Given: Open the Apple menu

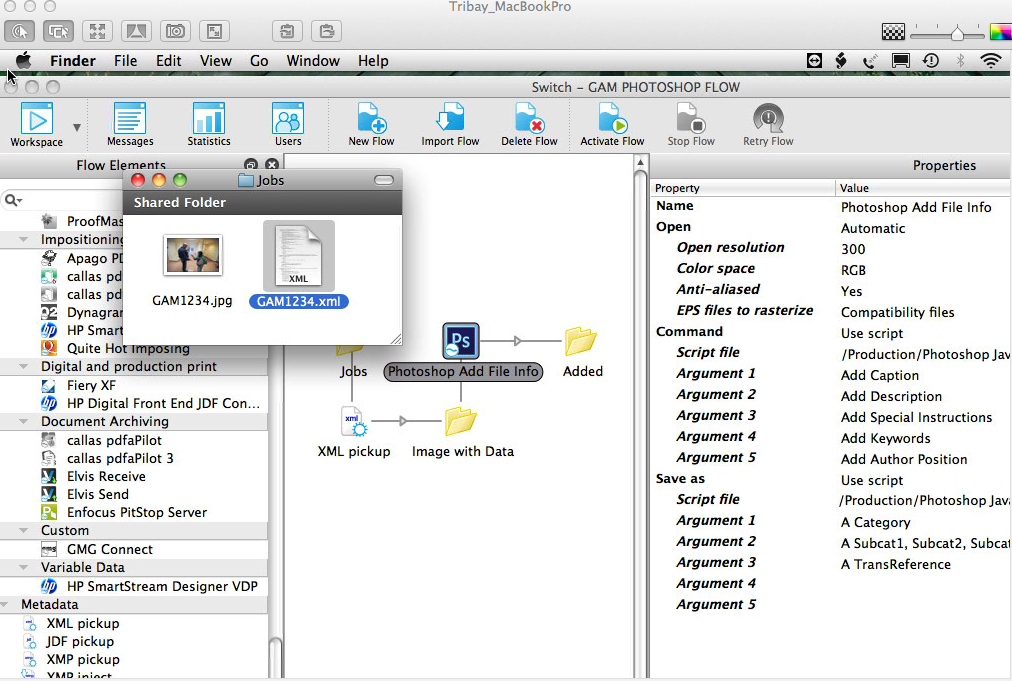Looking at the screenshot, I should pyautogui.click(x=24, y=60).
